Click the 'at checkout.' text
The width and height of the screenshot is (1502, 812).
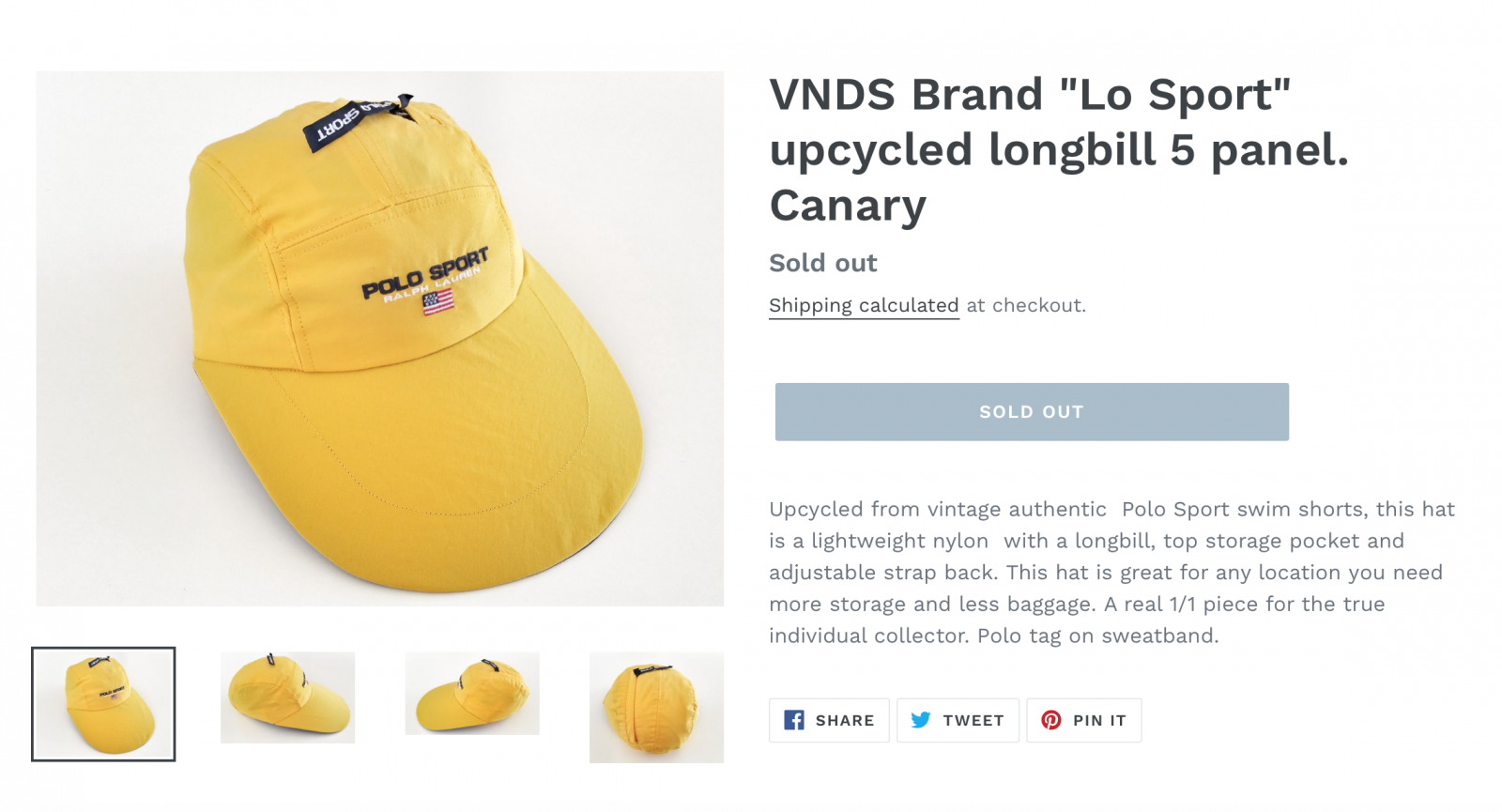pyautogui.click(x=1026, y=305)
